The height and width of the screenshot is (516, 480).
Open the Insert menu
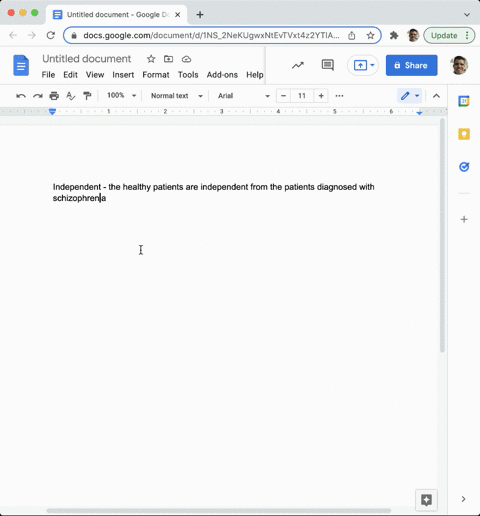coord(123,75)
